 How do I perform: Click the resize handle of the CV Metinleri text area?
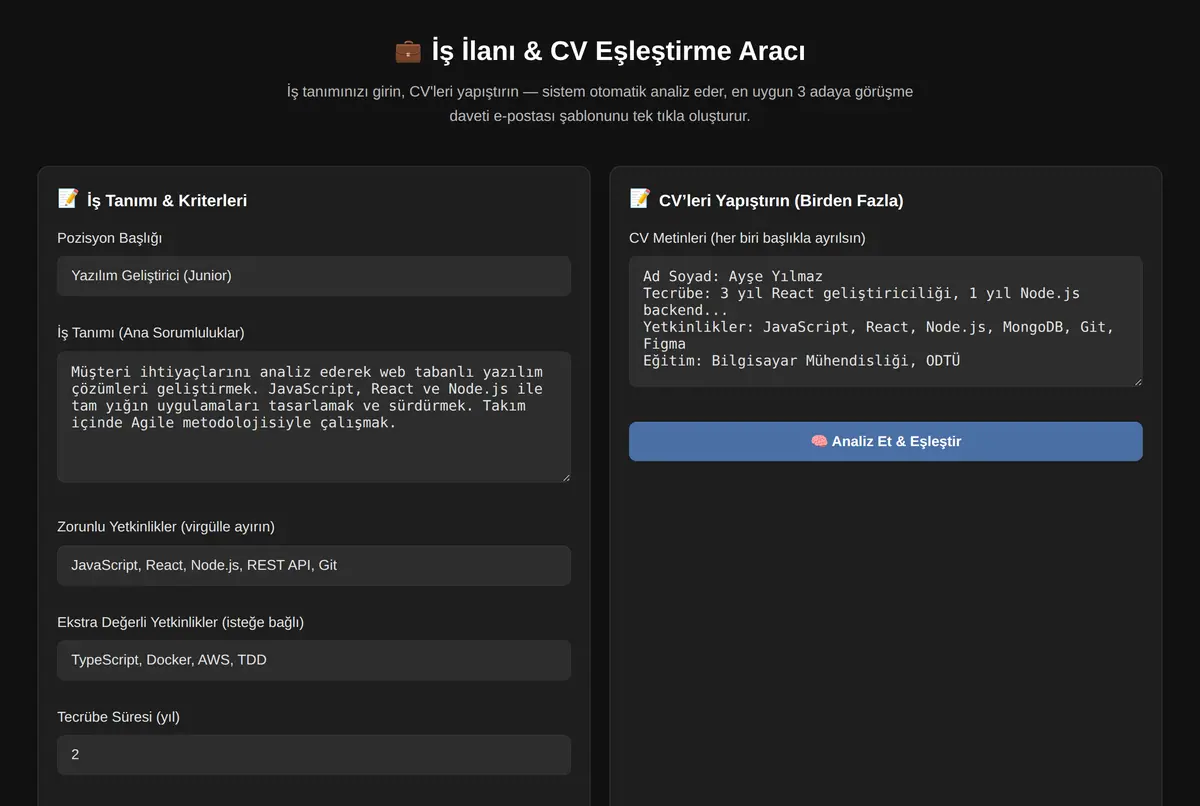click(1137, 381)
